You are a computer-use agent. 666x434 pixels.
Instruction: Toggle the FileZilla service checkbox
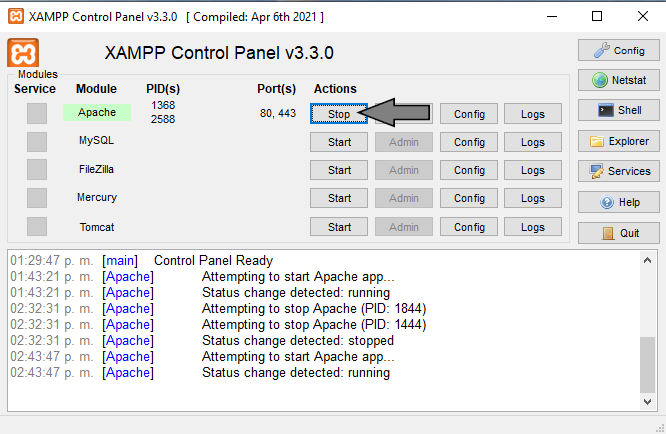(37, 169)
